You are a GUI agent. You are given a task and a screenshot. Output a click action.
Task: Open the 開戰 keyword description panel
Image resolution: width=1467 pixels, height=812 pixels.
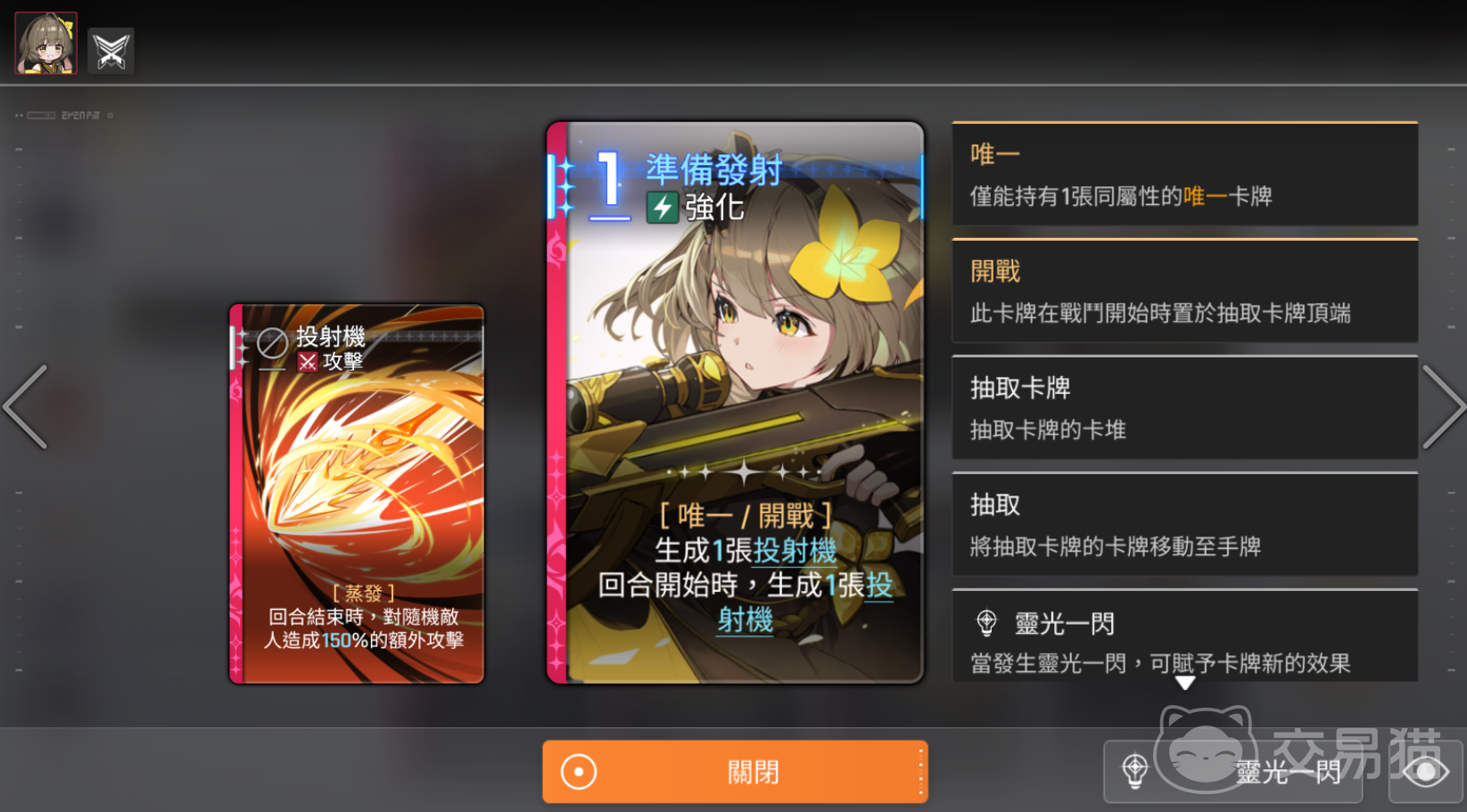(x=1184, y=291)
